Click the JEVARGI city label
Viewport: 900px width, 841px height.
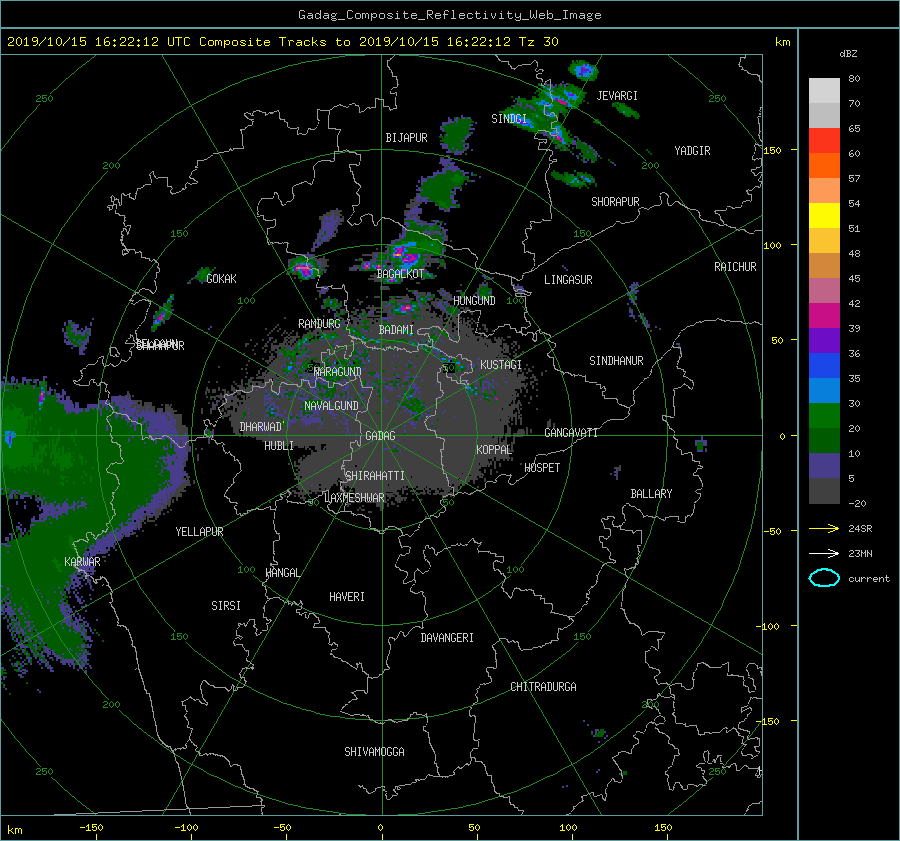[x=617, y=96]
